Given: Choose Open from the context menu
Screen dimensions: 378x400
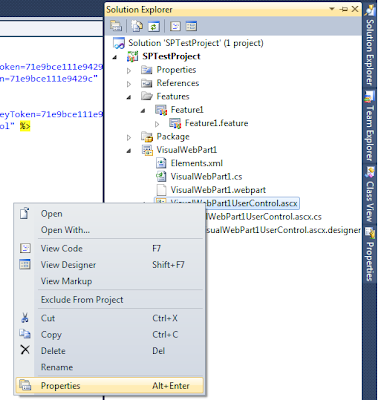Looking at the screenshot, I should click(x=109, y=214).
